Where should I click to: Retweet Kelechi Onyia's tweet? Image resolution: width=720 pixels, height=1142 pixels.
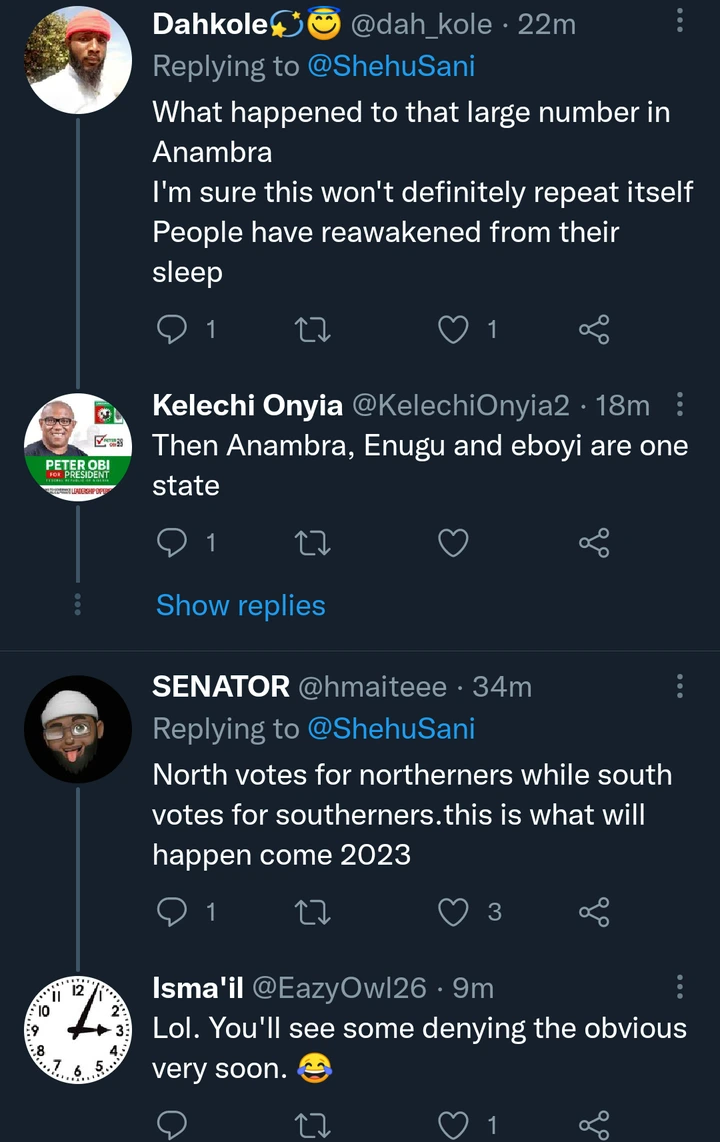pyautogui.click(x=314, y=543)
